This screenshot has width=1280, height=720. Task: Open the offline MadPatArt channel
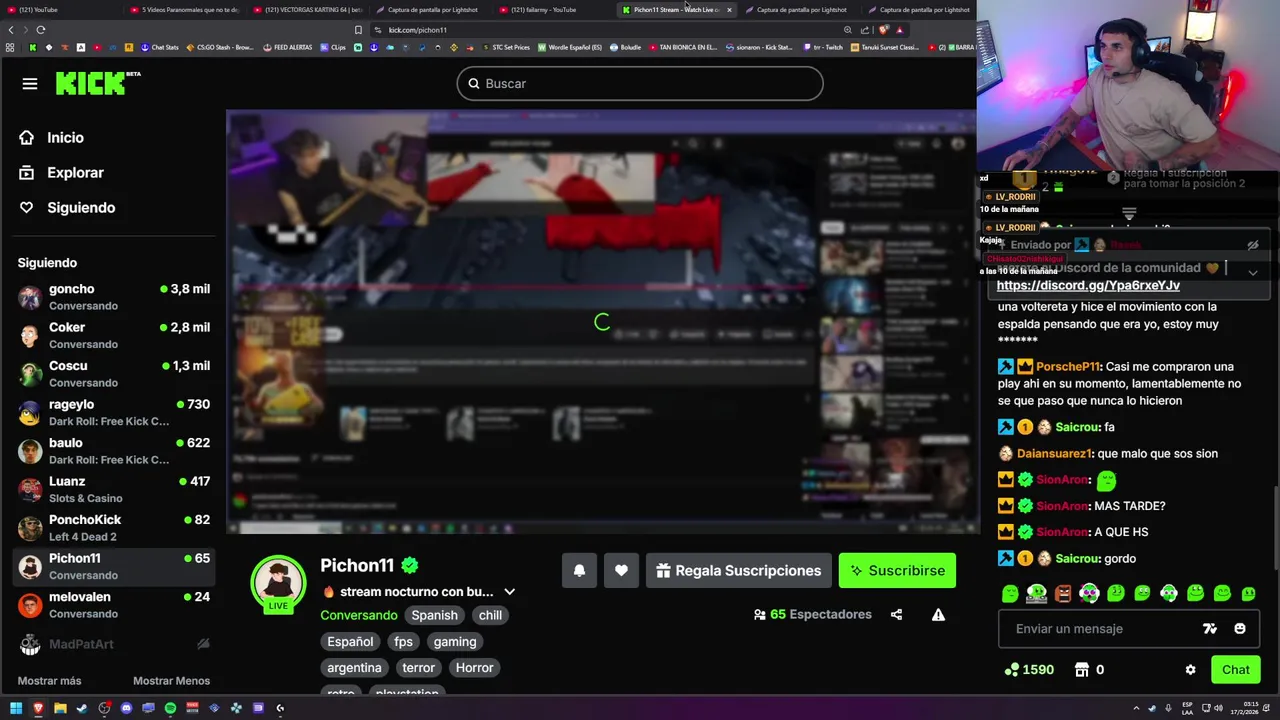pos(115,644)
